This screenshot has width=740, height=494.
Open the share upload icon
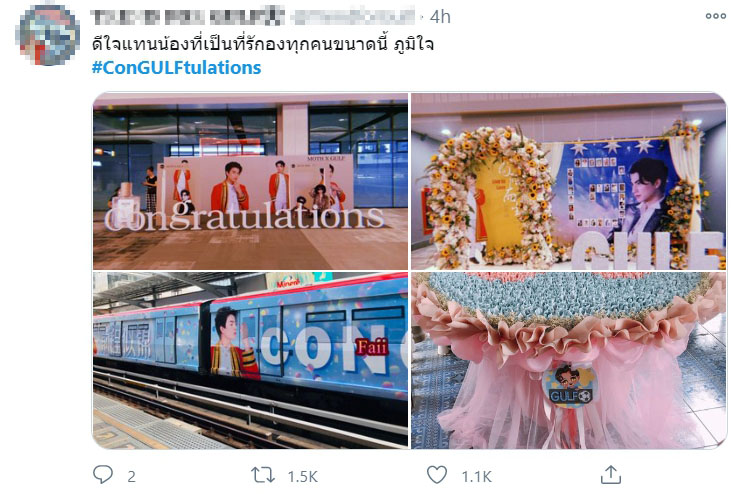coord(610,475)
